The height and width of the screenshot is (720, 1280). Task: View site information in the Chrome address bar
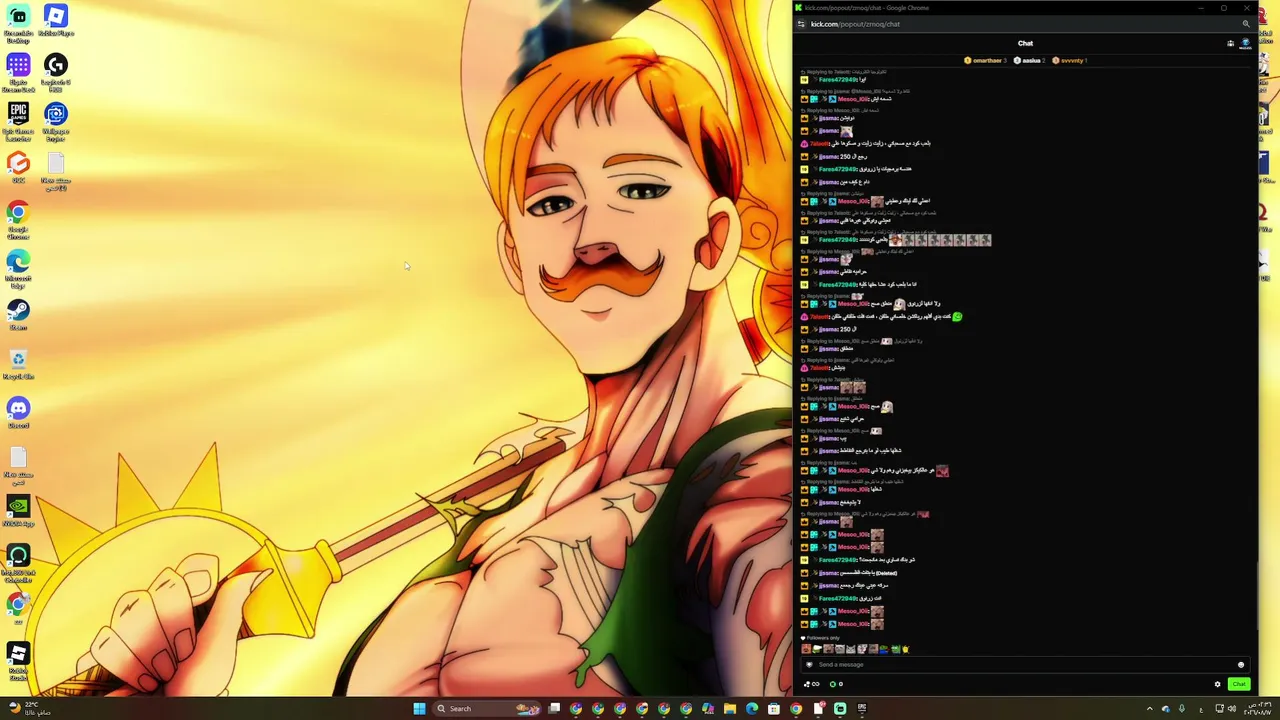point(801,24)
